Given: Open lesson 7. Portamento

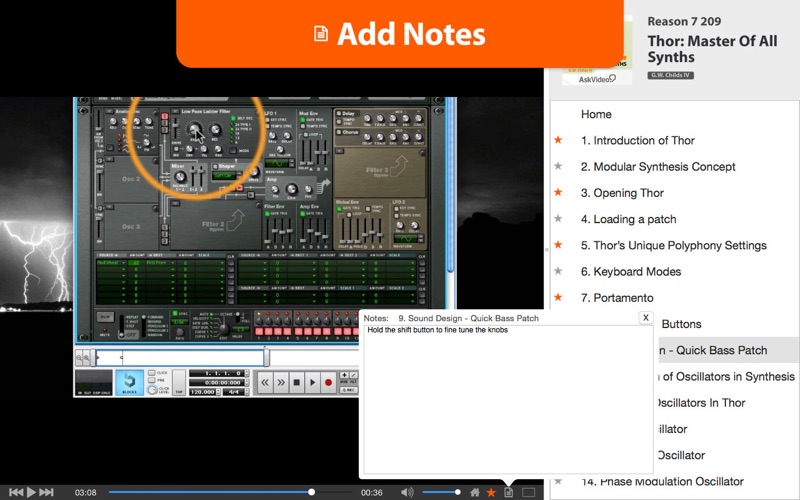Looking at the screenshot, I should pos(617,298).
